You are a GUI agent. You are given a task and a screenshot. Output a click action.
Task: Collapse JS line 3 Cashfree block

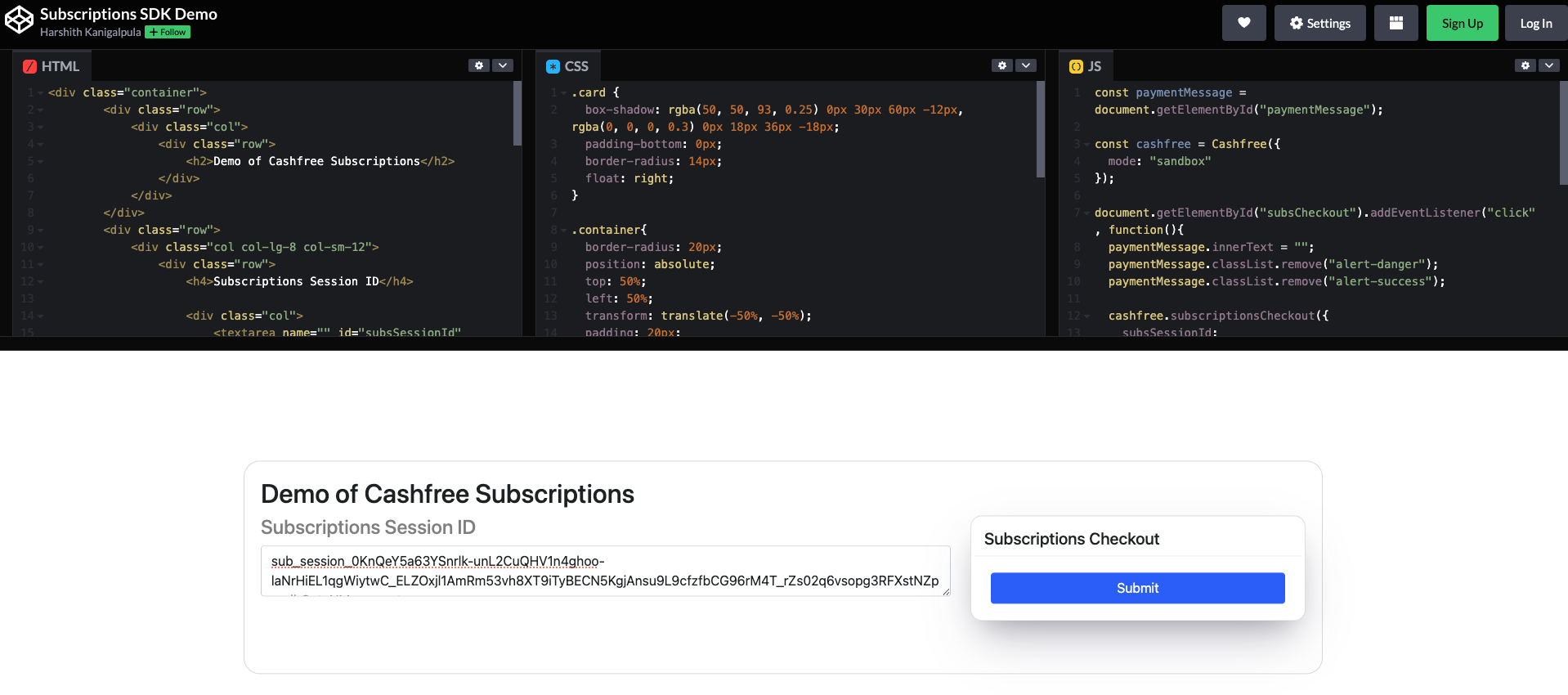[x=1086, y=145]
